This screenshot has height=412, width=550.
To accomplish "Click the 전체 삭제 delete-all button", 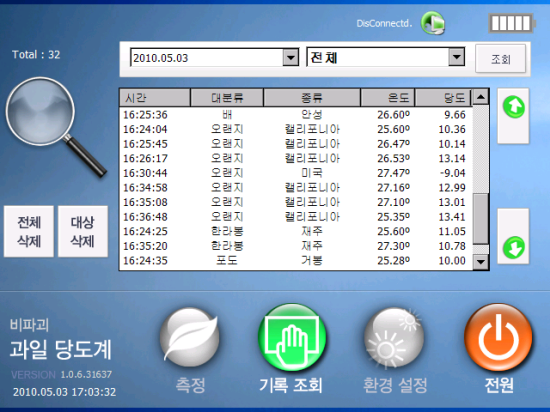I will [x=29, y=231].
